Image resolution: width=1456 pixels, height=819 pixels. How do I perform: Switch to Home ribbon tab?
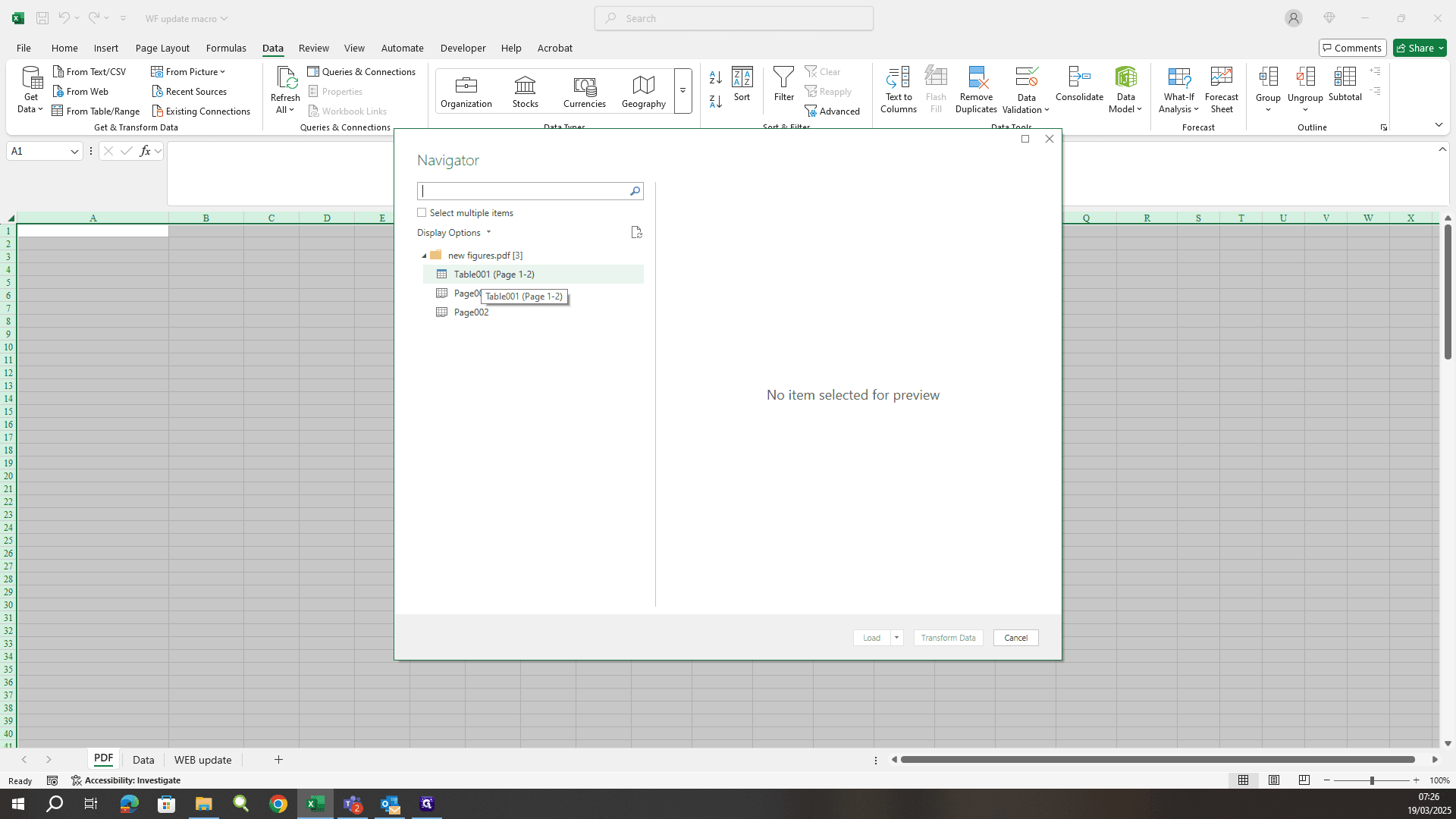pyautogui.click(x=64, y=48)
